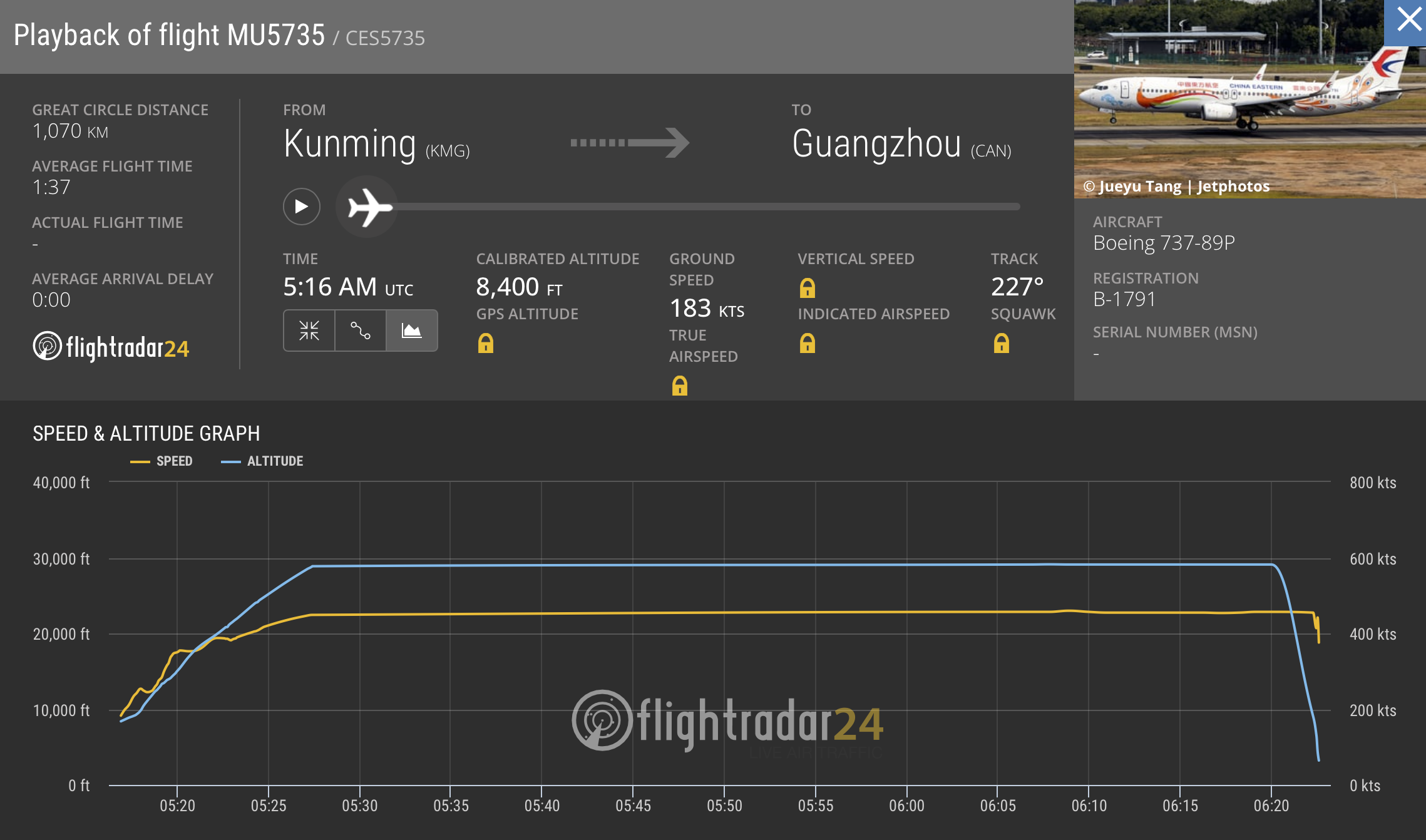This screenshot has width=1426, height=840.
Task: Click the track 227° value
Action: click(x=1017, y=287)
